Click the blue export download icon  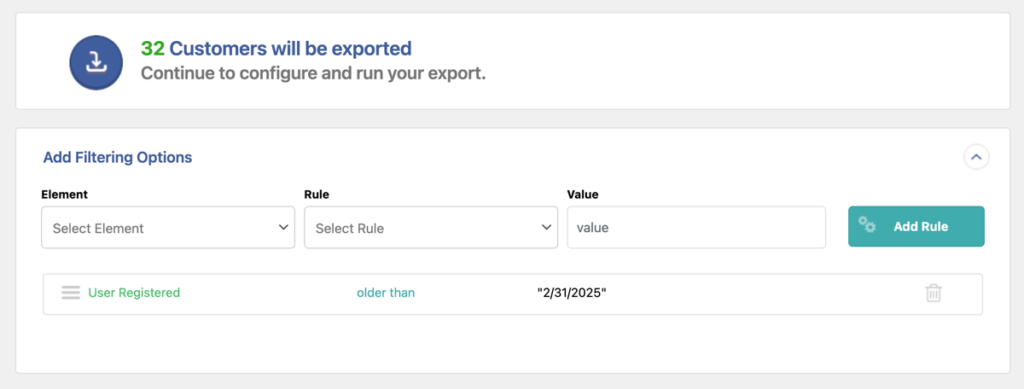[97, 63]
